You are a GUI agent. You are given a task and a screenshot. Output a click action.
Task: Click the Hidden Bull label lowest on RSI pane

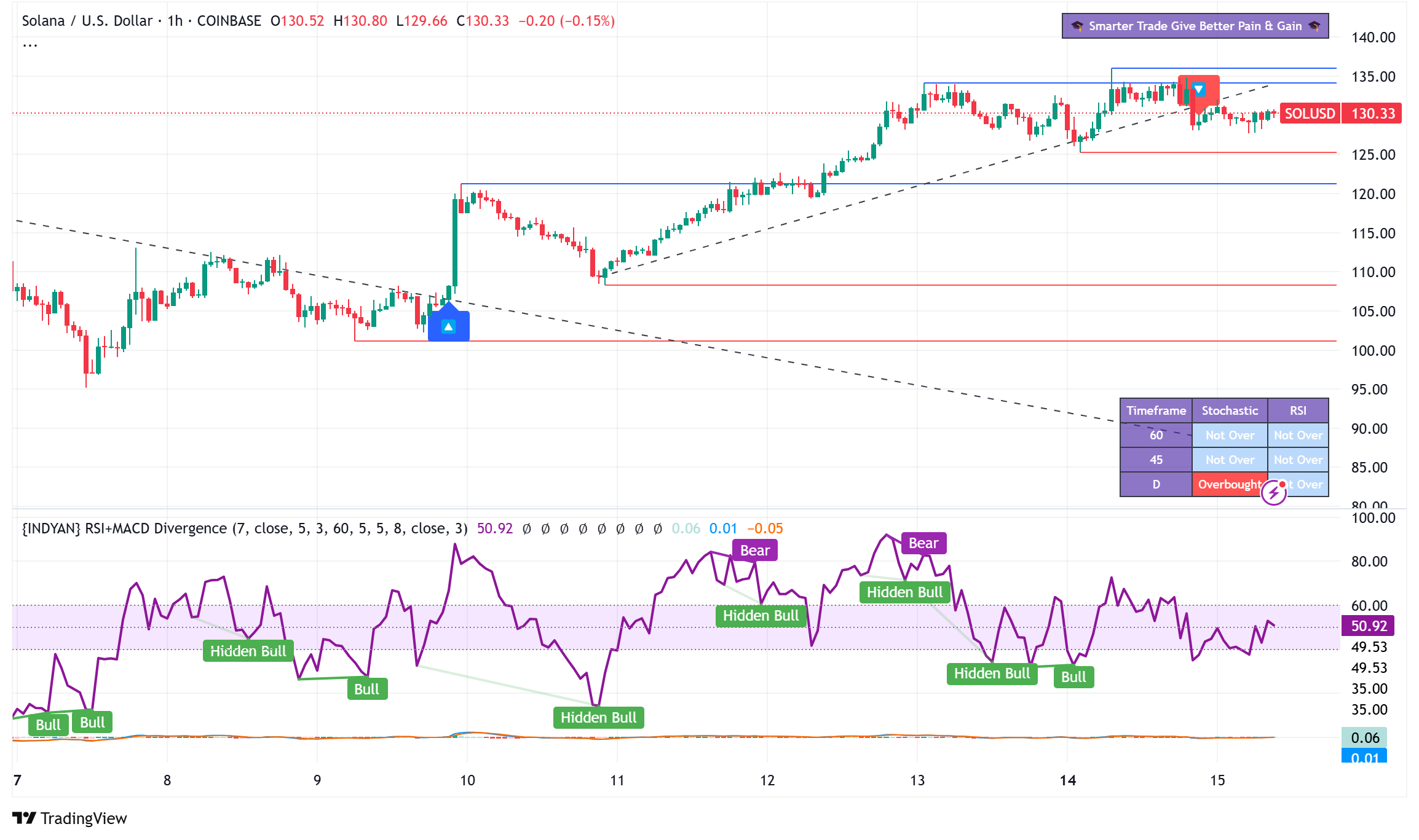[599, 718]
